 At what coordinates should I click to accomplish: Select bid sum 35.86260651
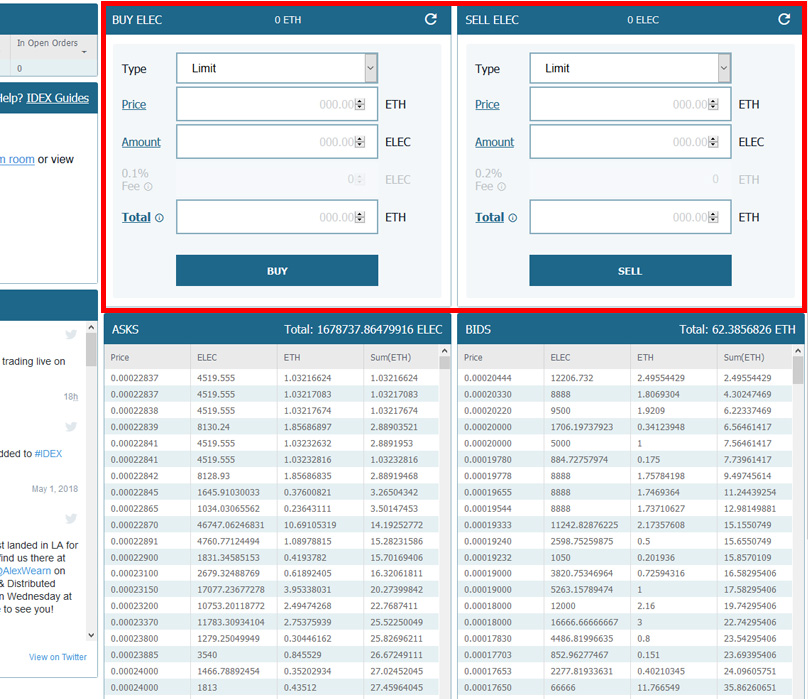[x=750, y=688]
